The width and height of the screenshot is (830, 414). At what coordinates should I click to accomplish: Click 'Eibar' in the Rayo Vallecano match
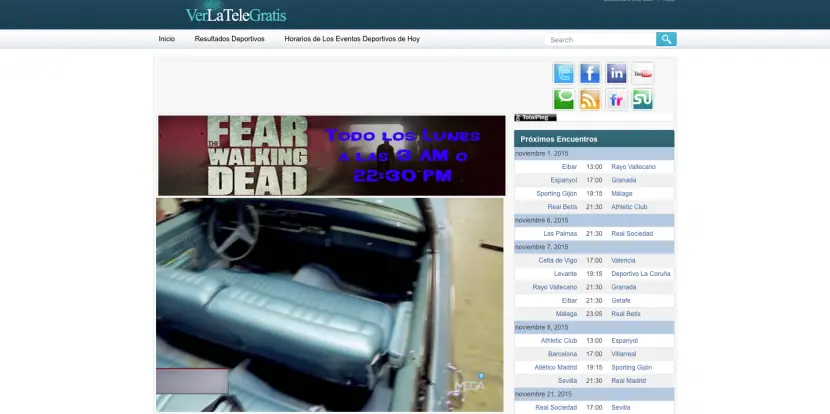pos(570,167)
